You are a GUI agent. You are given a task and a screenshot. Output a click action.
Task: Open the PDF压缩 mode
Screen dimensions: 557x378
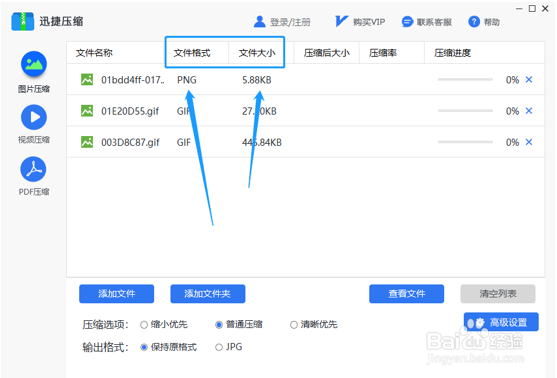(34, 176)
